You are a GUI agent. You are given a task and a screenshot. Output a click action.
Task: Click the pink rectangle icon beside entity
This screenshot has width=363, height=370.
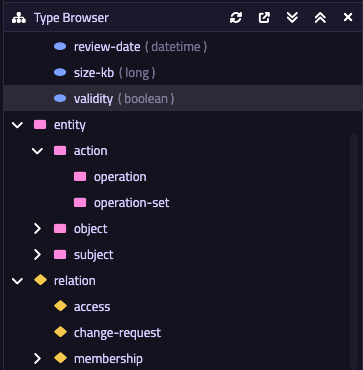point(40,125)
